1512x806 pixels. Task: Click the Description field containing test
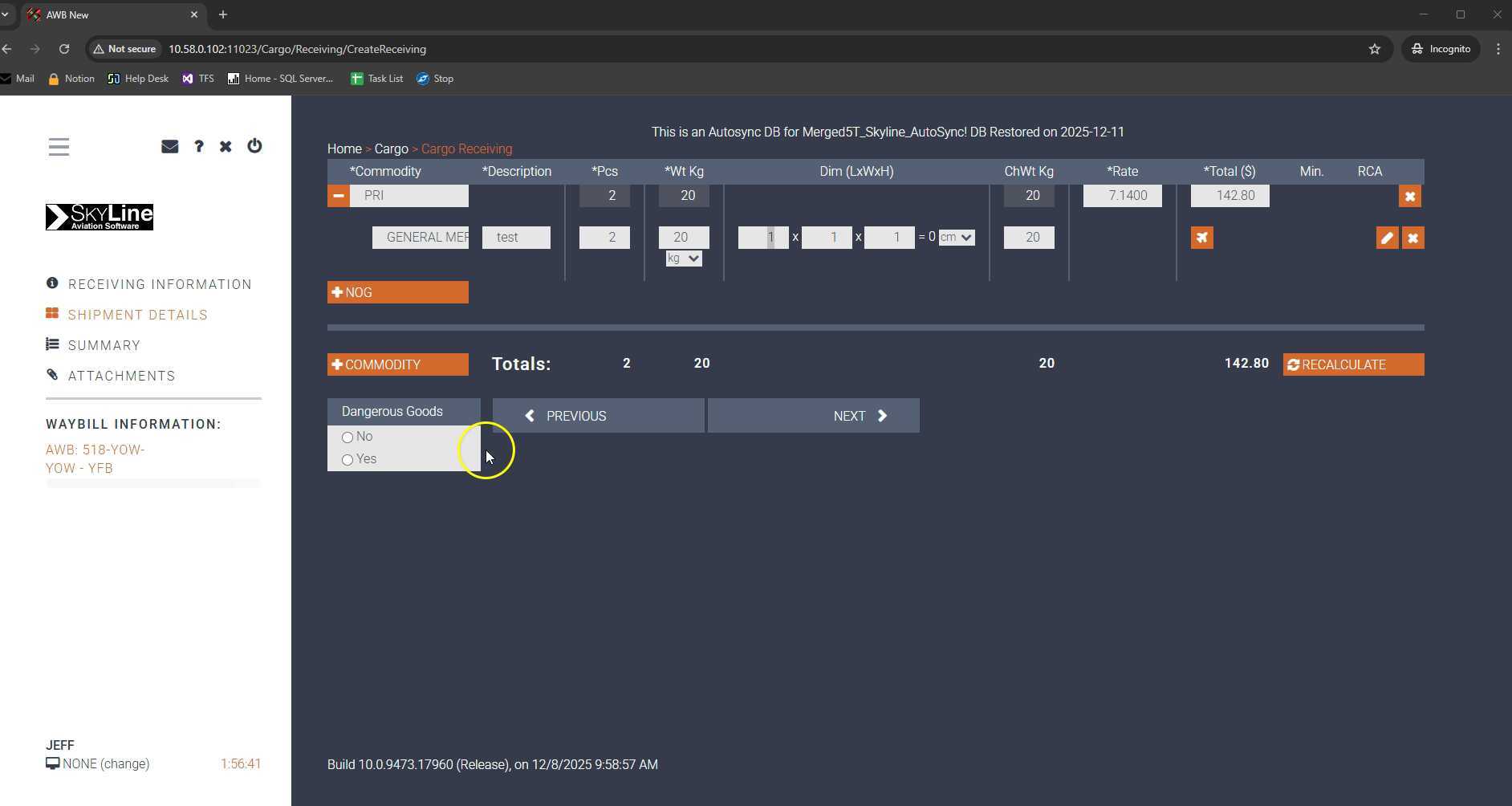516,238
